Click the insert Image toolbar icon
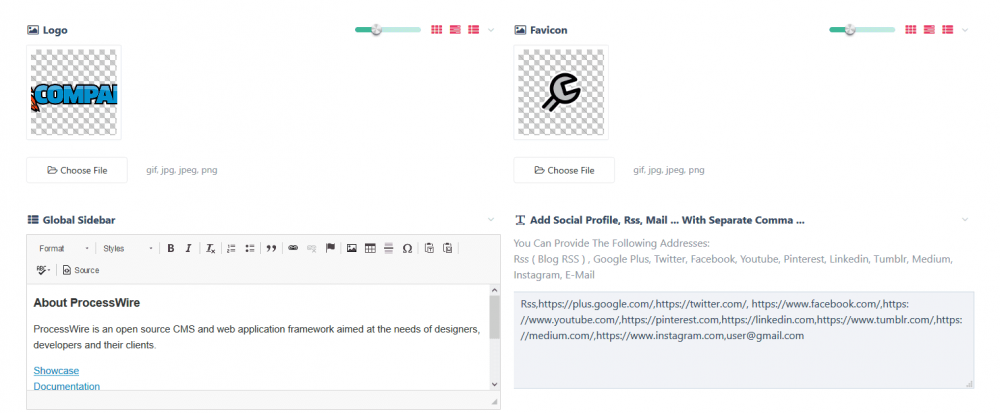 (351, 249)
